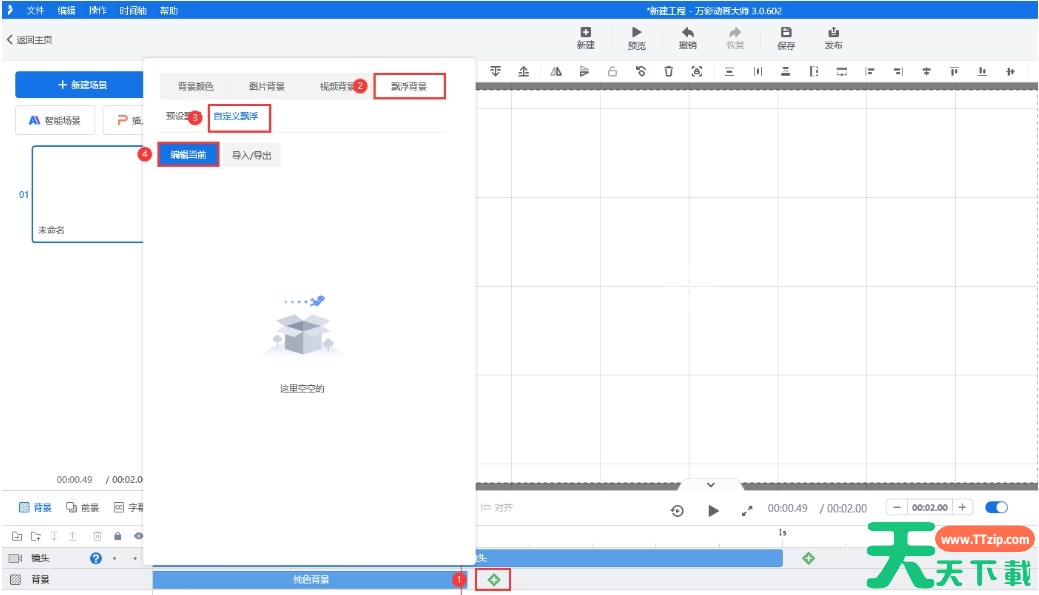The height and width of the screenshot is (595, 1039).
Task: Select the 自定义飘浮 sub-tab
Action: [236, 116]
